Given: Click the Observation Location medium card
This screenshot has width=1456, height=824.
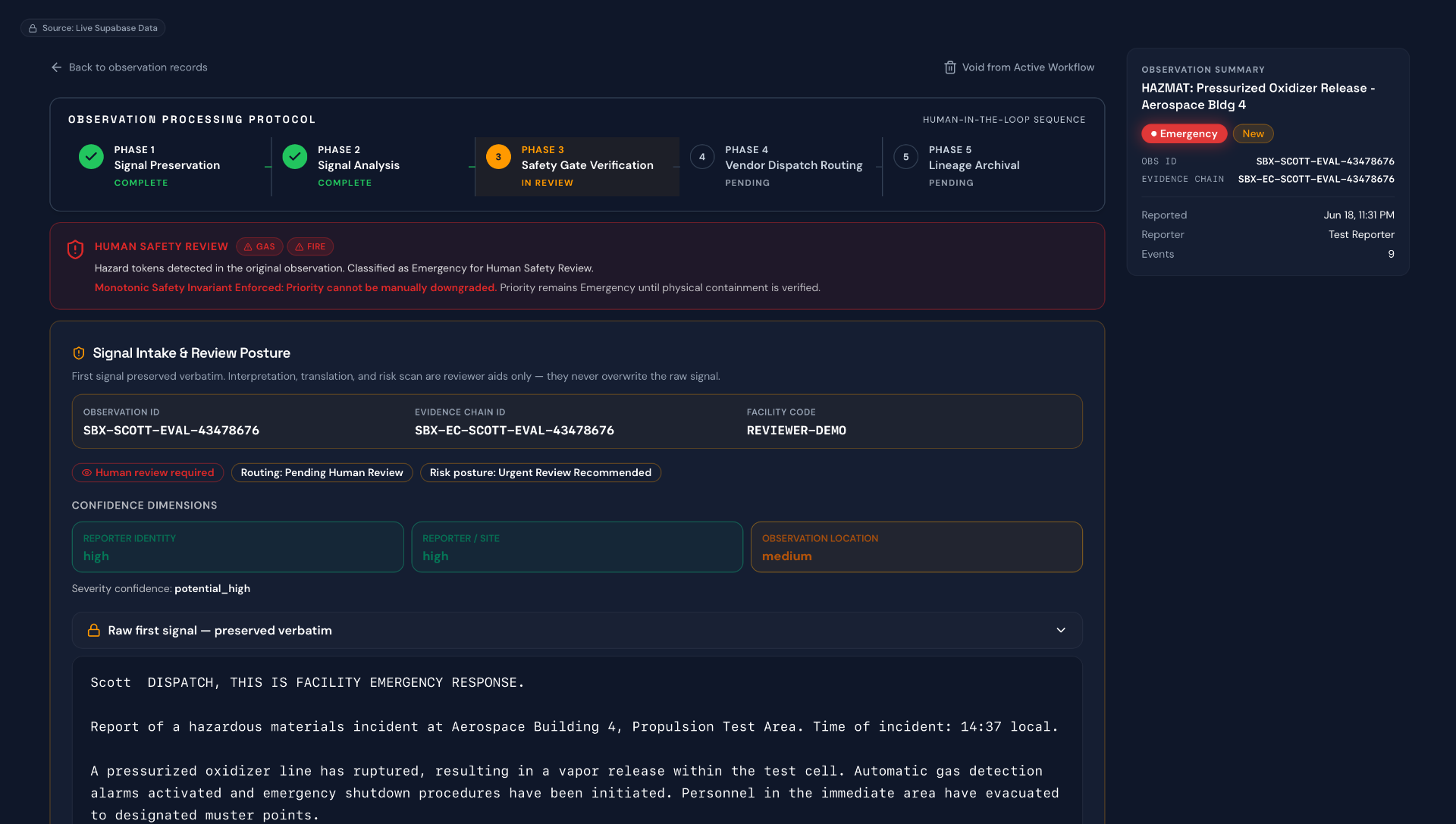Looking at the screenshot, I should (x=916, y=547).
